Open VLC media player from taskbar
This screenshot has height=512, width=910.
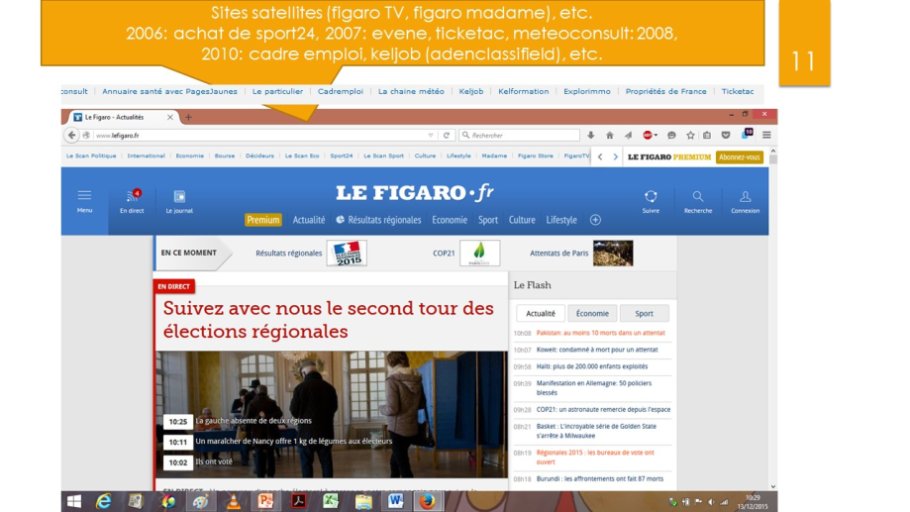[x=233, y=502]
